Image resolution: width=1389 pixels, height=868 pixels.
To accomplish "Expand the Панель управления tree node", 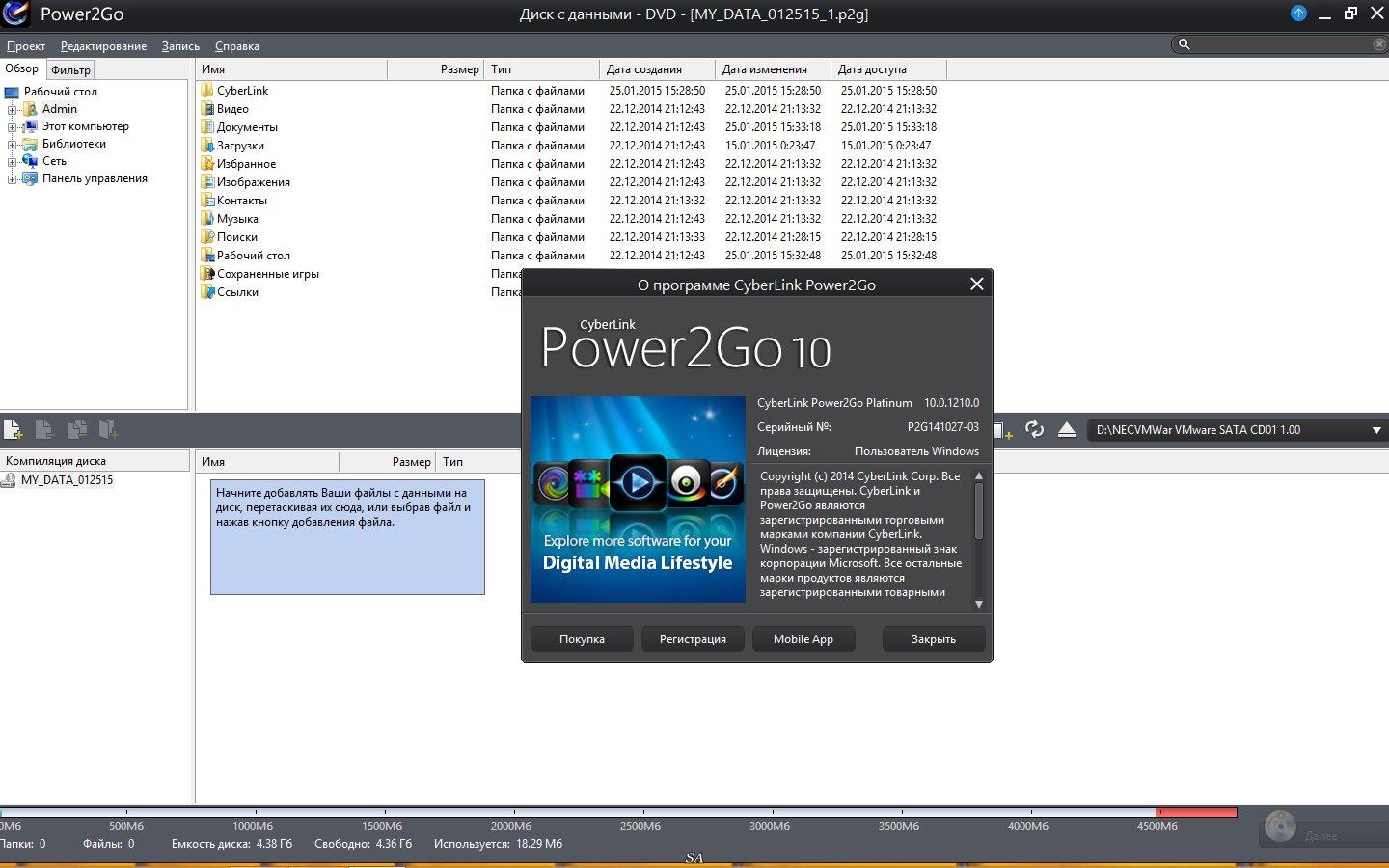I will pos(12,178).
